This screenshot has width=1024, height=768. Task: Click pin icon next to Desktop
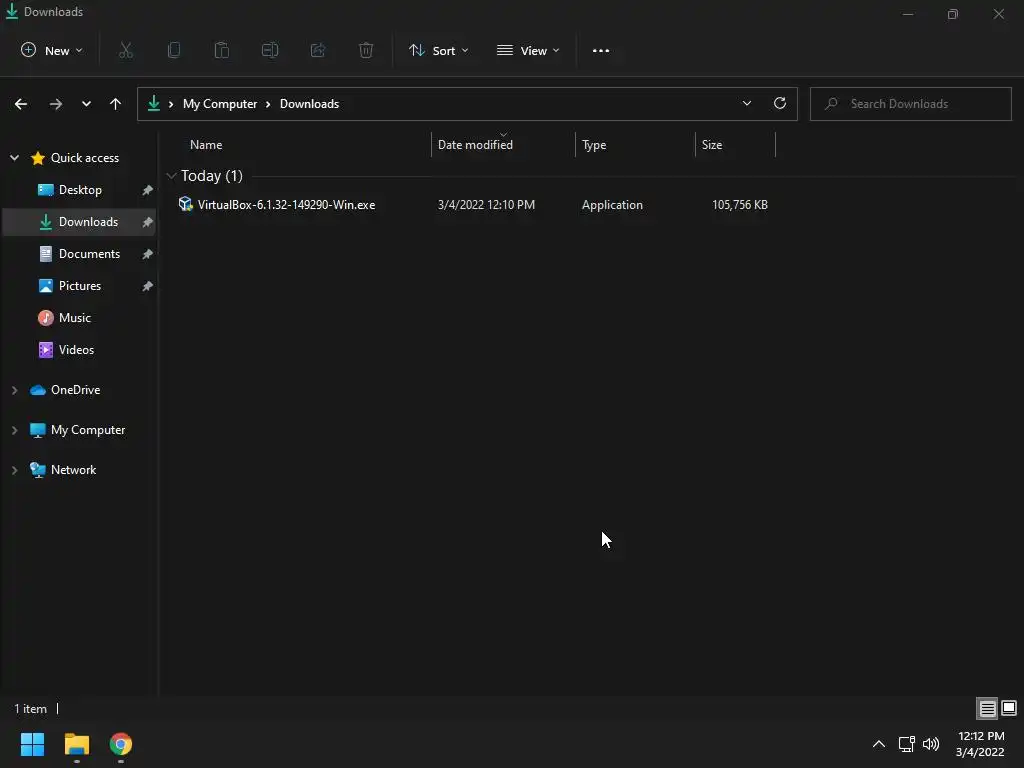click(148, 190)
